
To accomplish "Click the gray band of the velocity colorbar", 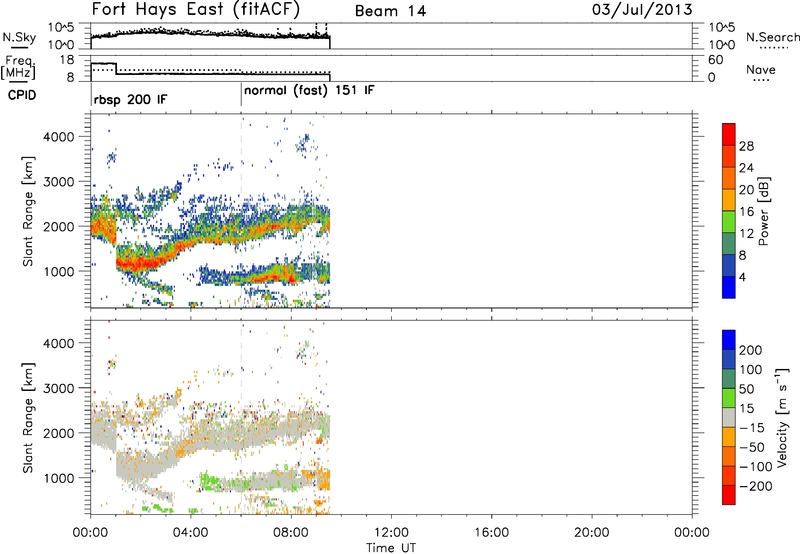I will 729,417.
